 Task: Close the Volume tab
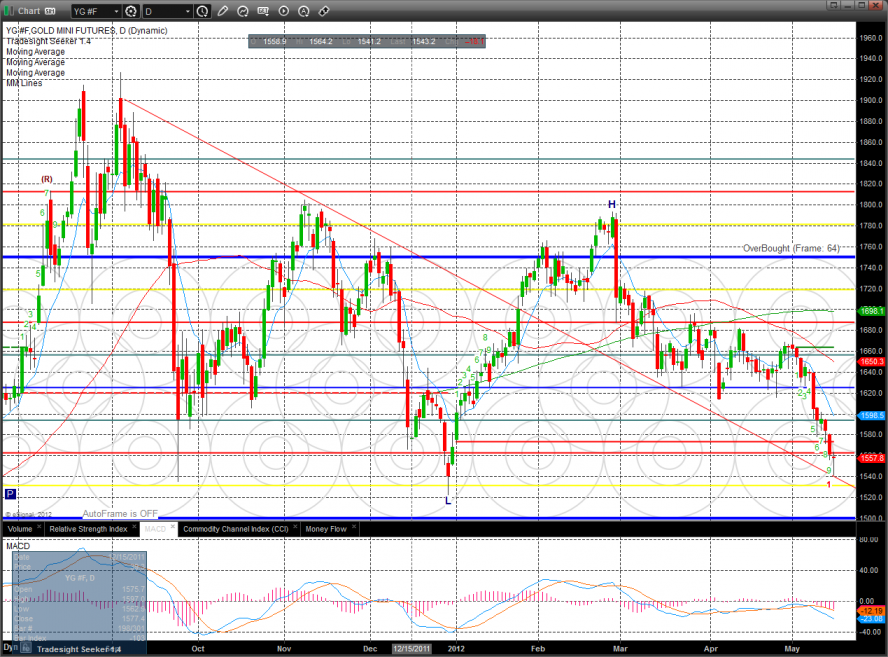click(41, 527)
